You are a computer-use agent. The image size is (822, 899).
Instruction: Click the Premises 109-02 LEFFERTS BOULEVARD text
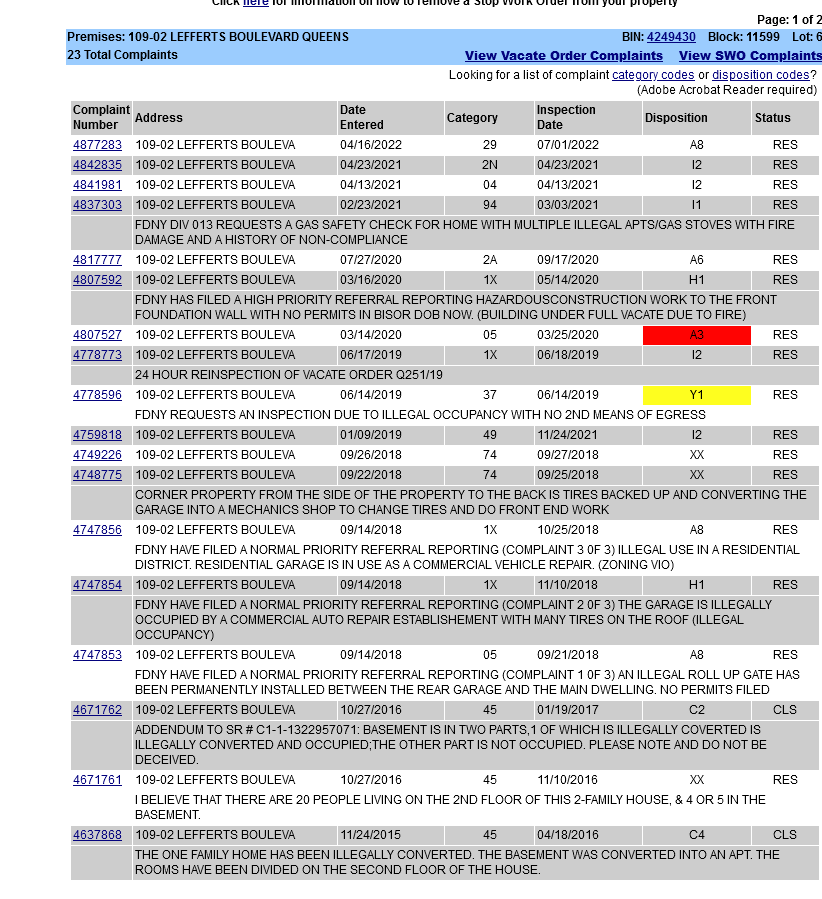[208, 37]
